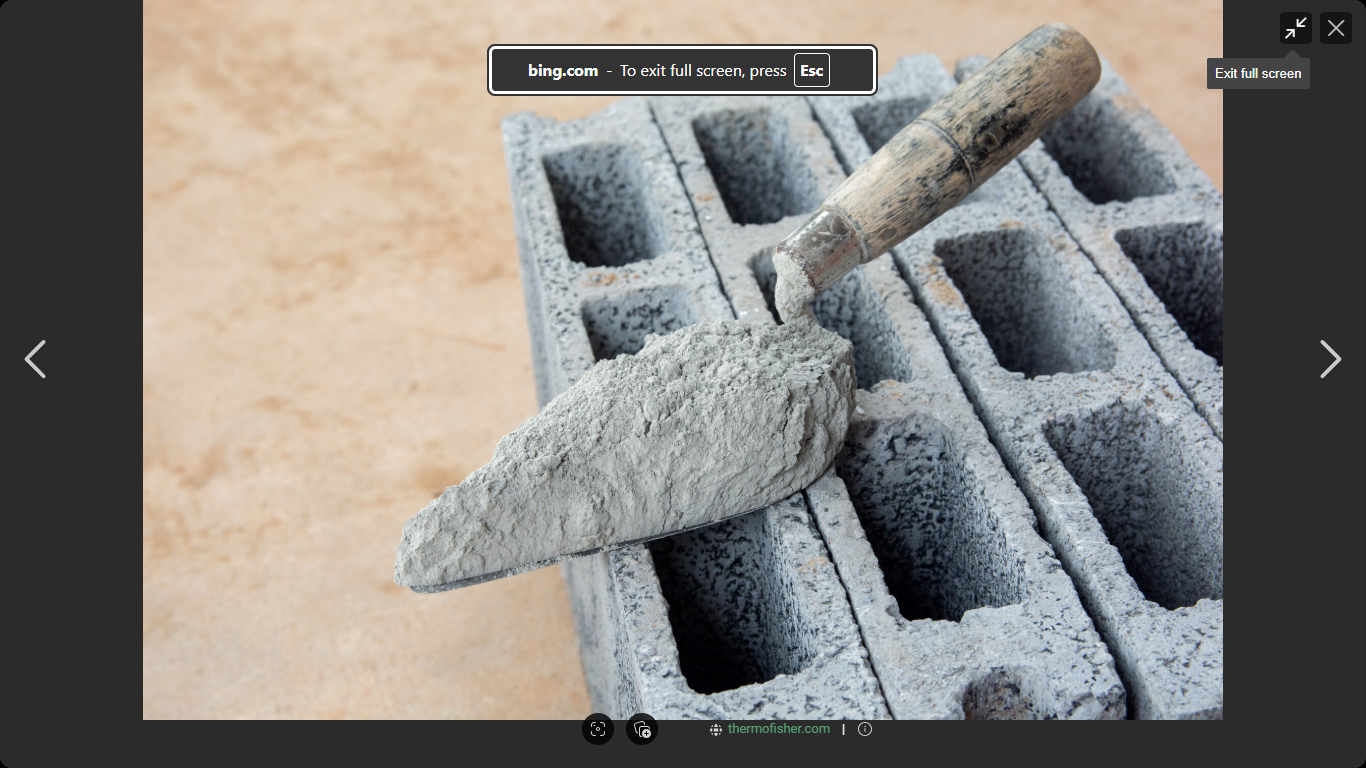The image size is (1366, 768).
Task: Go to the next image arrow
Action: pos(1330,359)
